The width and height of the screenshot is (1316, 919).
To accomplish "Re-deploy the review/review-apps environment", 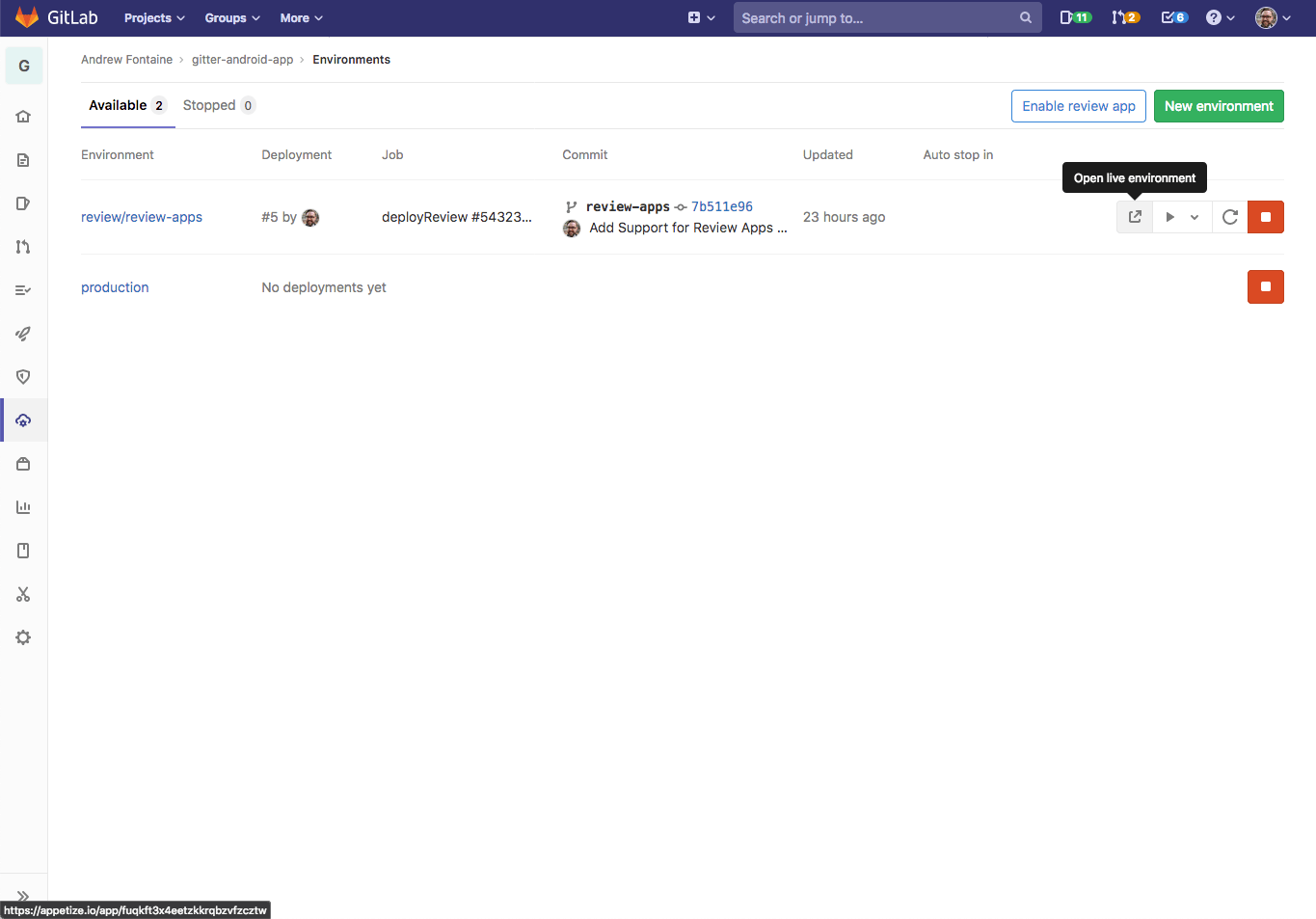I will (1229, 216).
